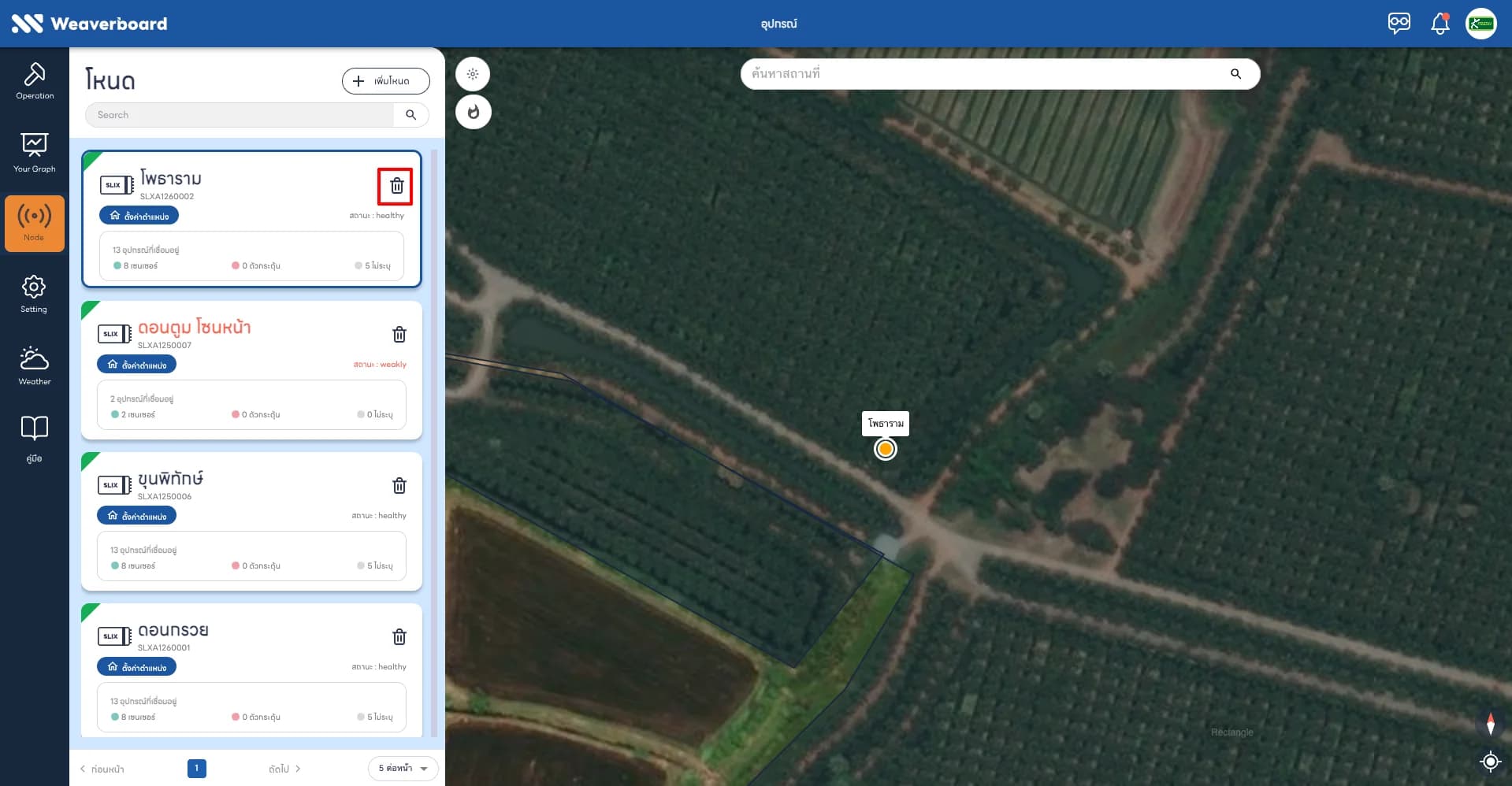Click the flame hotspot map icon

click(x=473, y=112)
